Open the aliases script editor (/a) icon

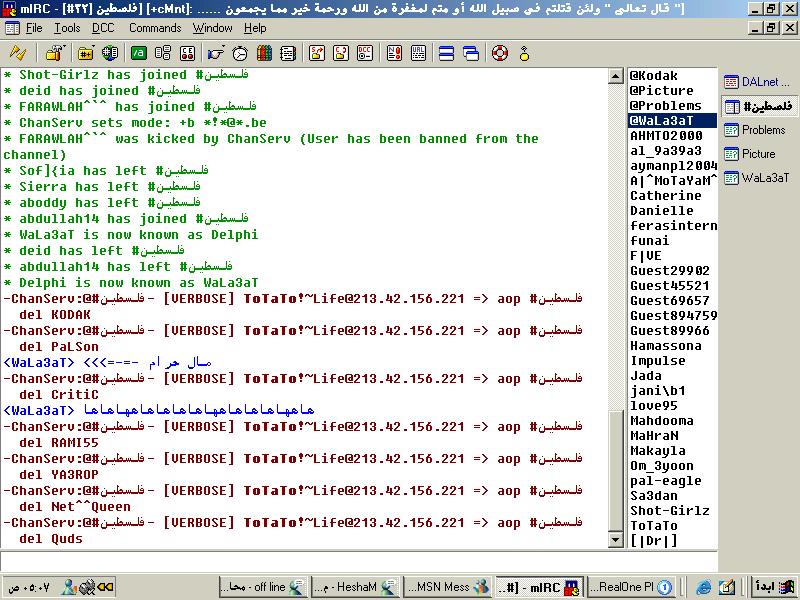138,53
